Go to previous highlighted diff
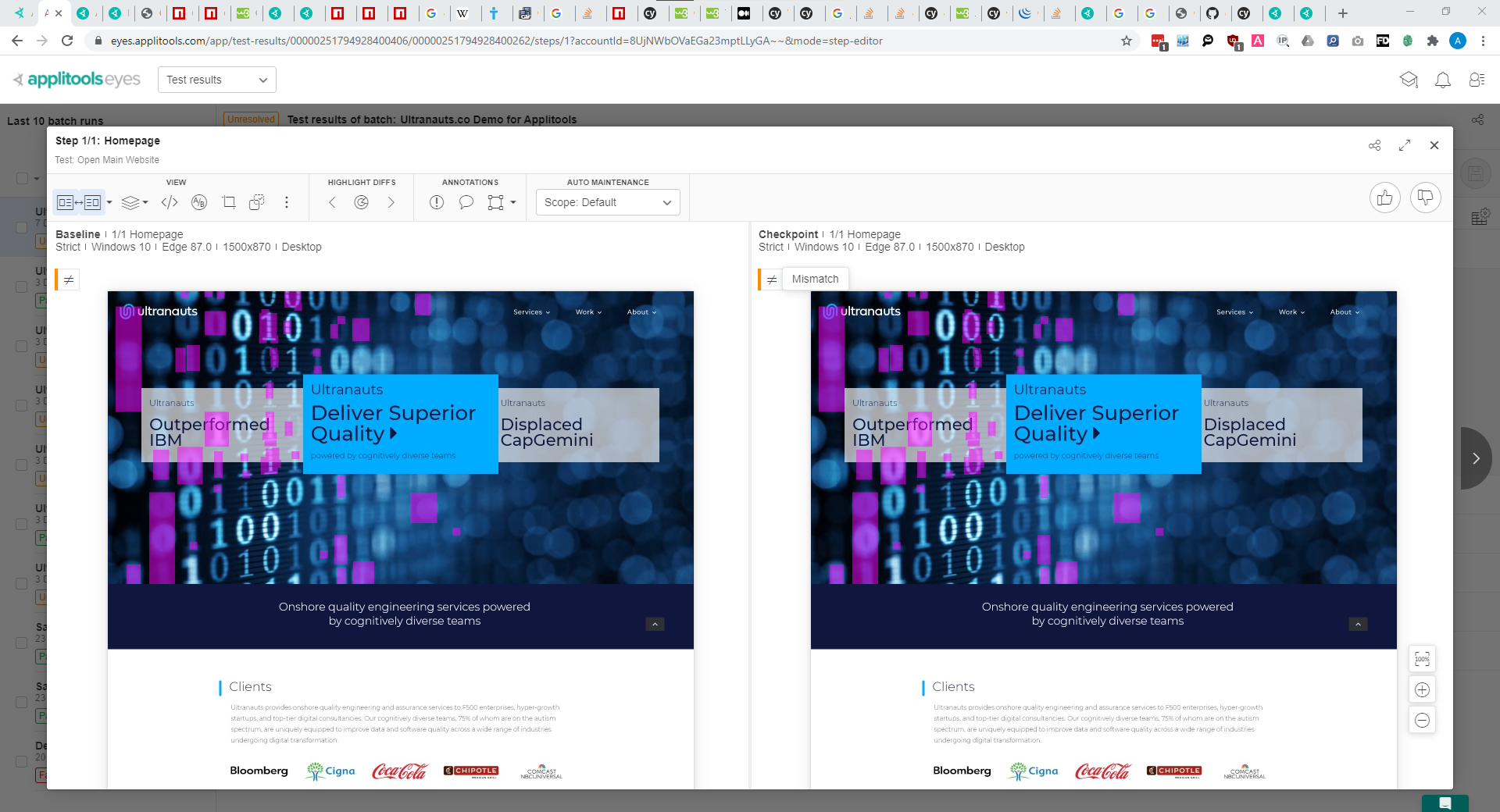Image resolution: width=1500 pixels, height=812 pixels. click(332, 203)
